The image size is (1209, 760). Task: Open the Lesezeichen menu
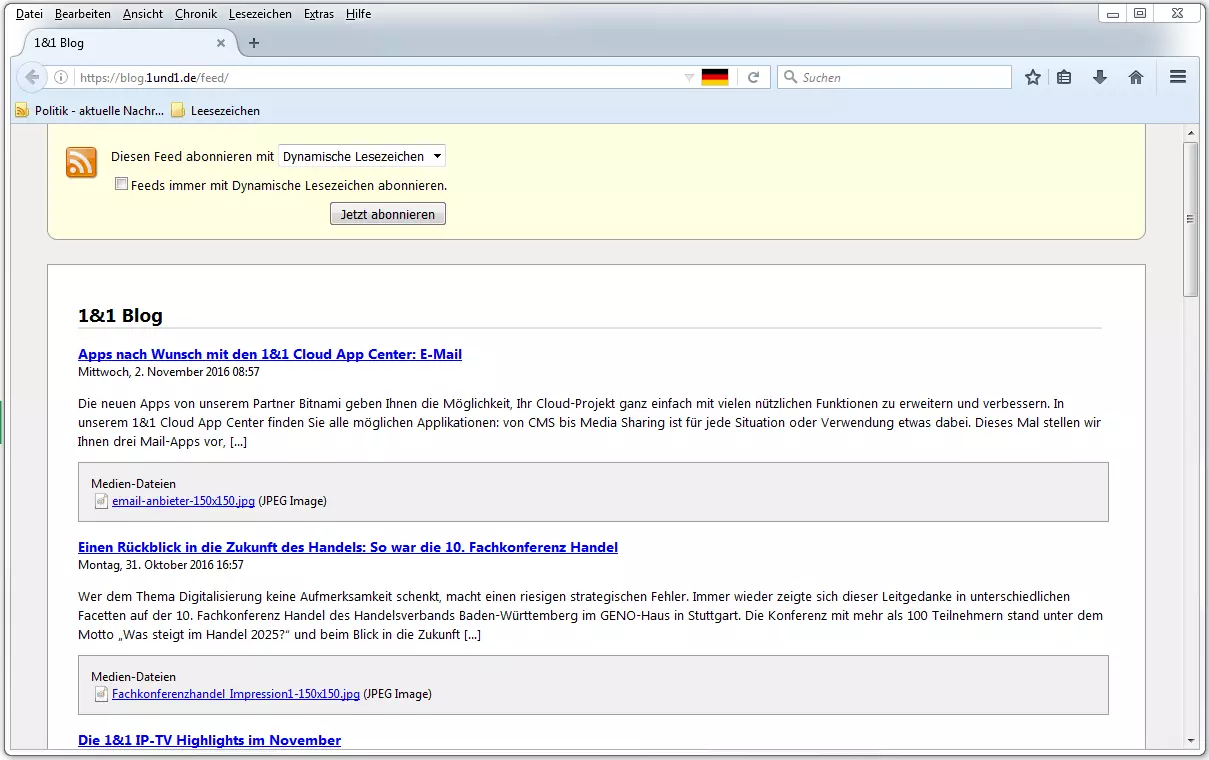point(260,14)
